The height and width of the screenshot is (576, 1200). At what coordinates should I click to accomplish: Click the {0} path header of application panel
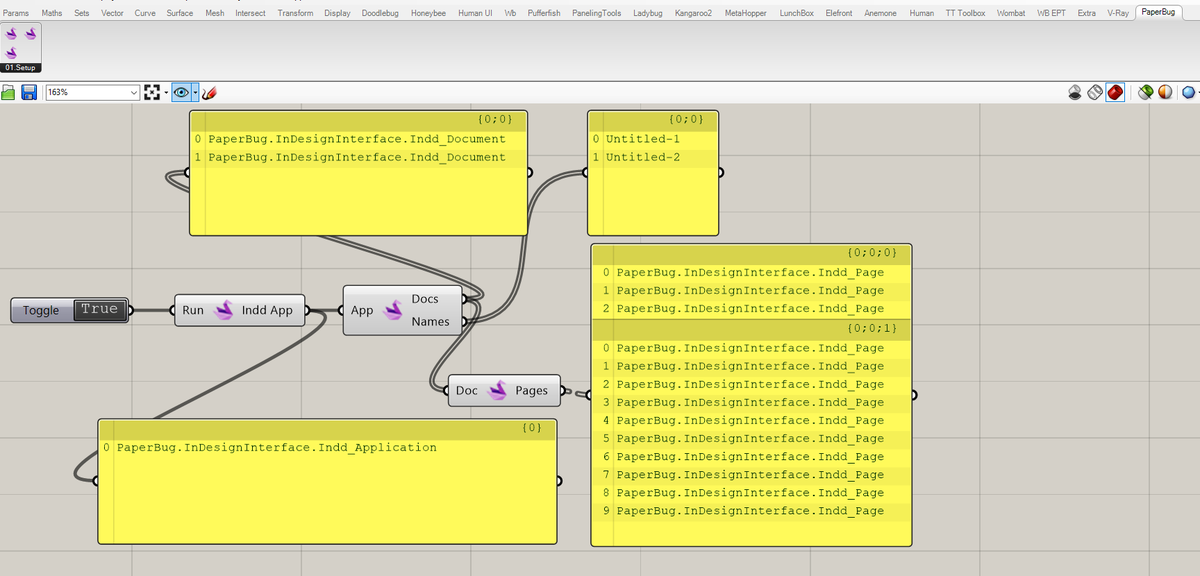pos(327,428)
